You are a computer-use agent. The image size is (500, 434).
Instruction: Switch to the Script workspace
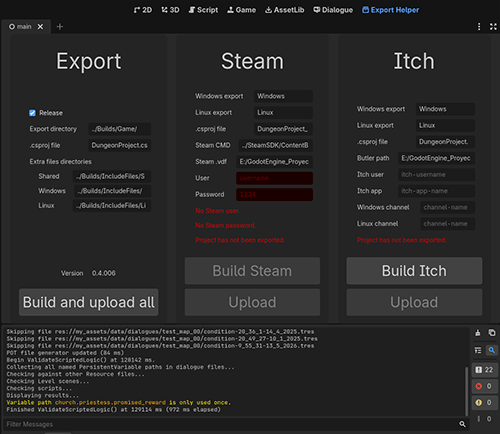(x=203, y=10)
